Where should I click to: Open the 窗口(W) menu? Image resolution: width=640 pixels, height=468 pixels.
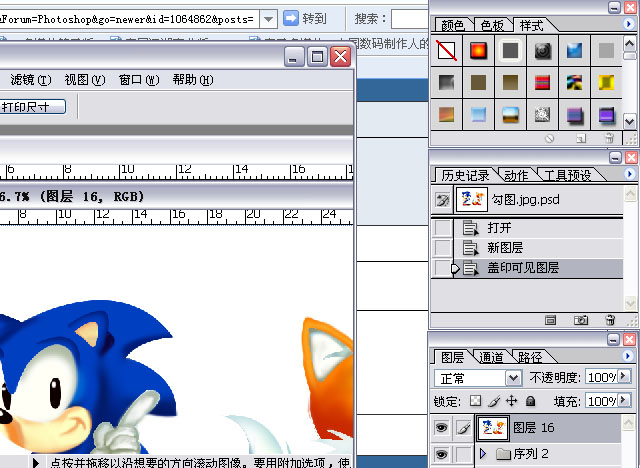(139, 80)
